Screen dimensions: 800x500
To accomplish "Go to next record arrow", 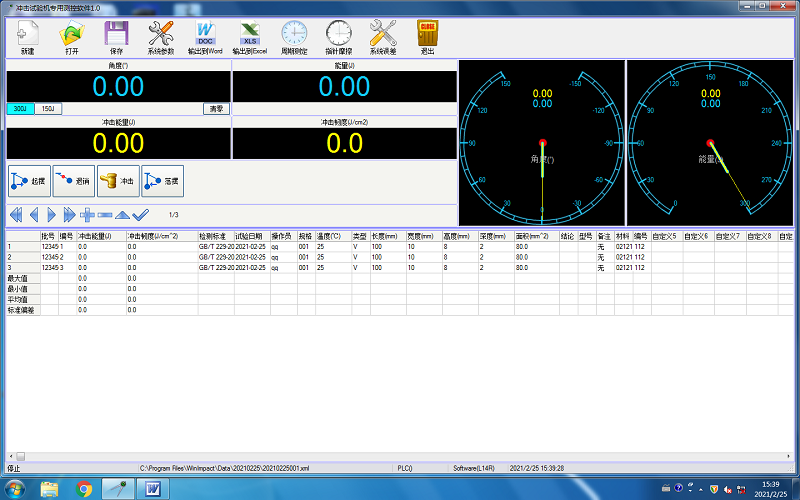I will [x=51, y=215].
